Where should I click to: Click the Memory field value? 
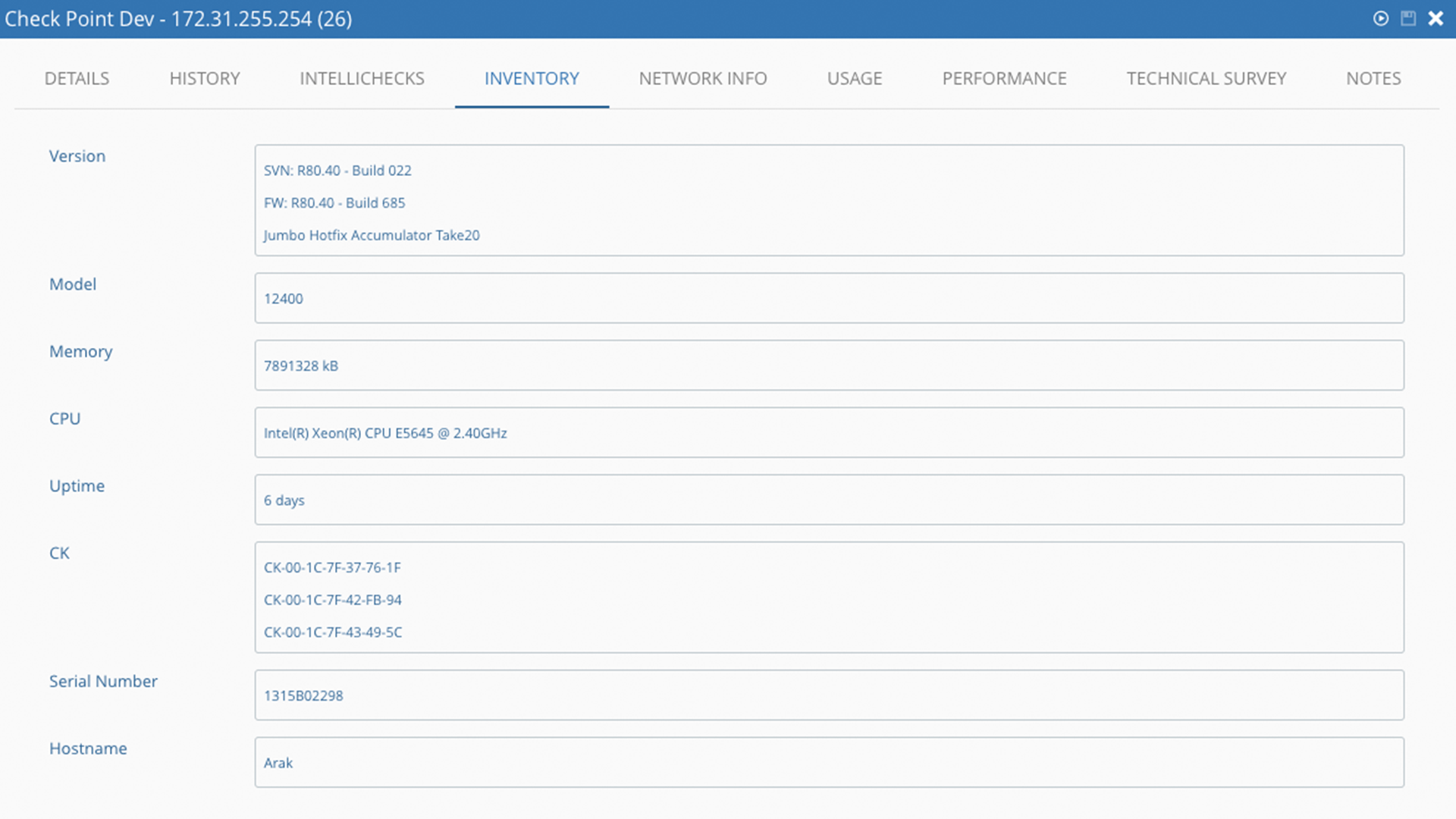(x=829, y=366)
